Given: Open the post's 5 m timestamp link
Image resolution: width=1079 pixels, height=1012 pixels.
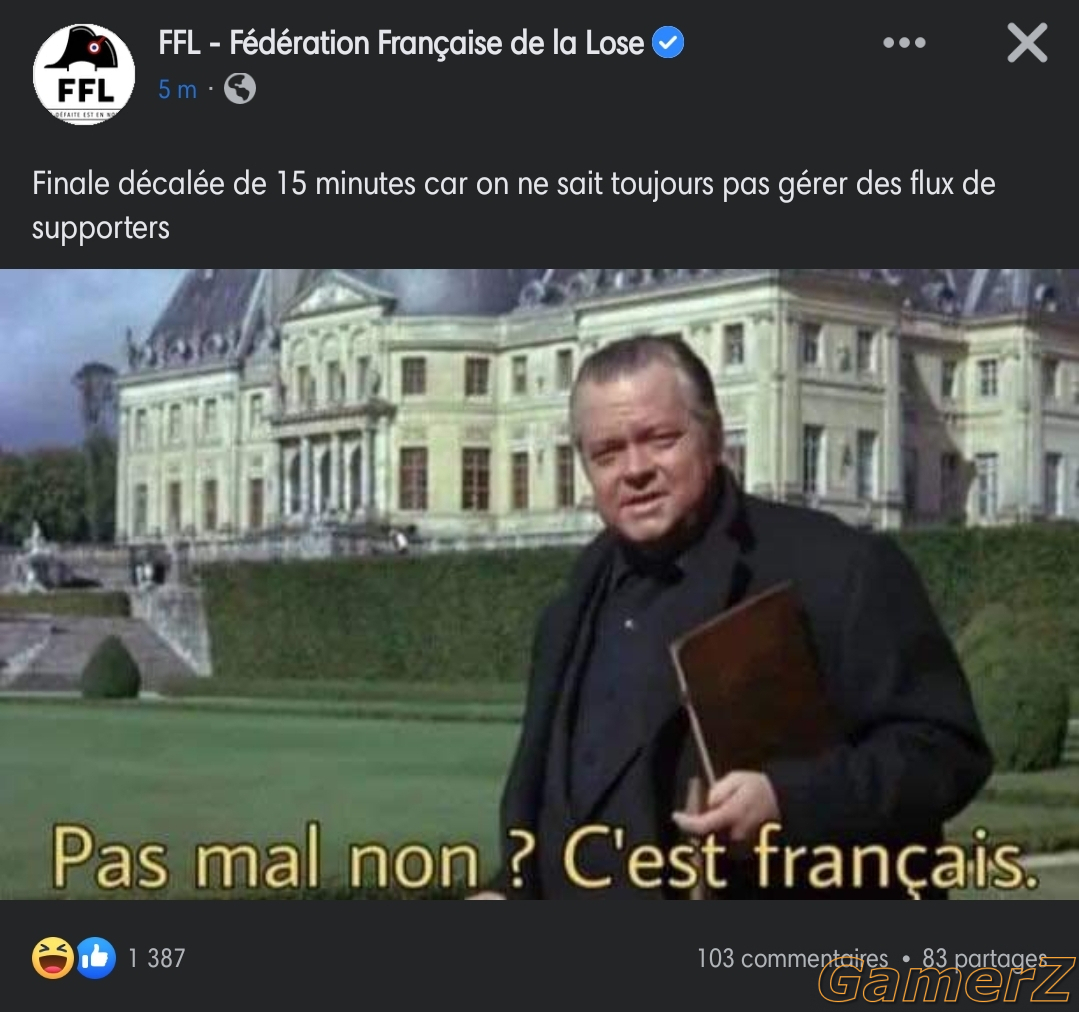Looking at the screenshot, I should coord(178,89).
